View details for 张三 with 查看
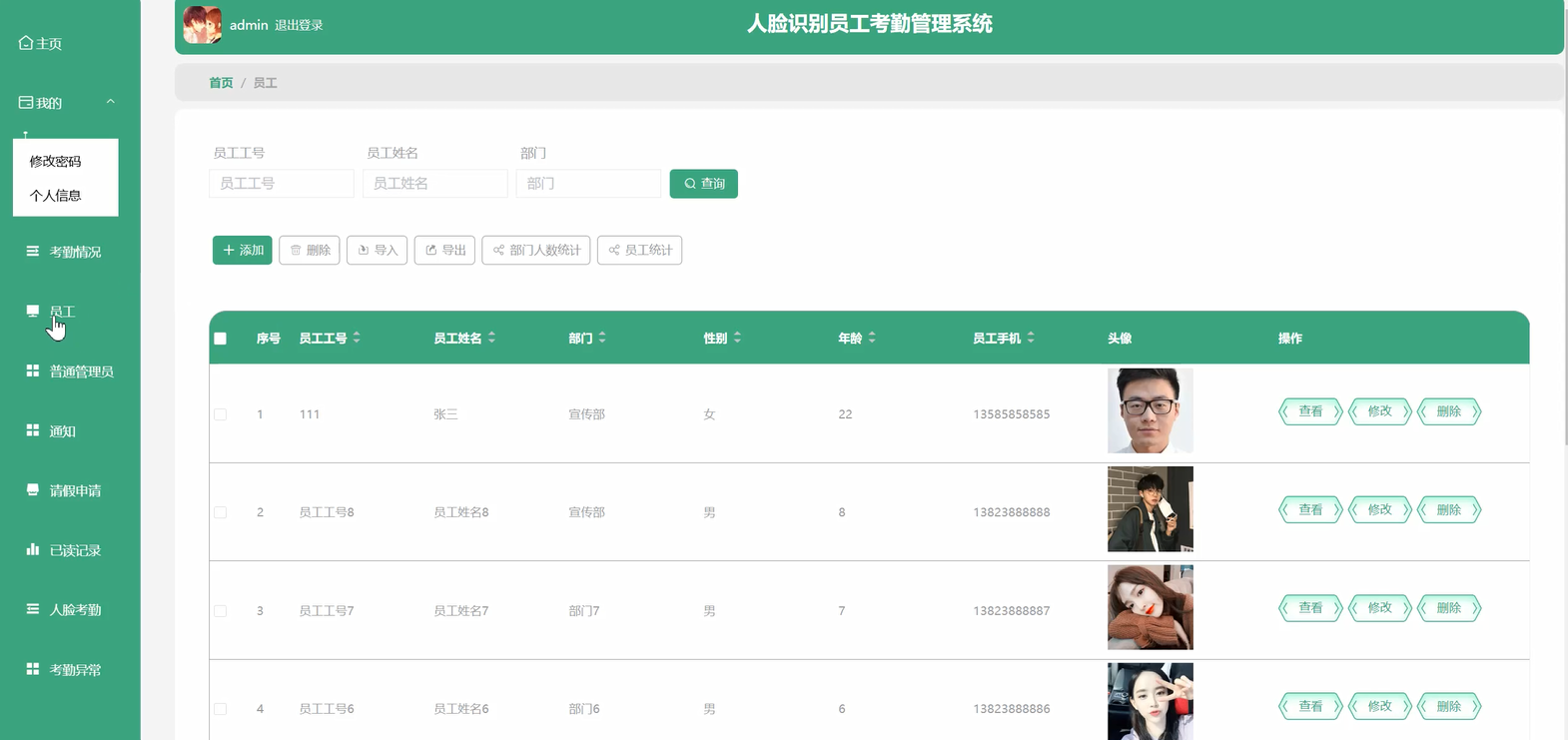 [x=1310, y=411]
